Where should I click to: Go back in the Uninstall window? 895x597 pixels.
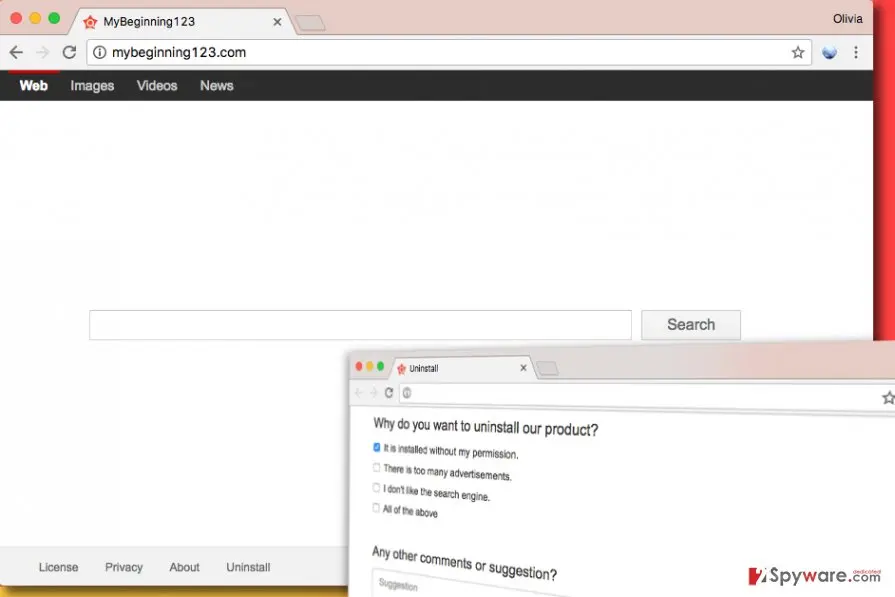(x=358, y=393)
